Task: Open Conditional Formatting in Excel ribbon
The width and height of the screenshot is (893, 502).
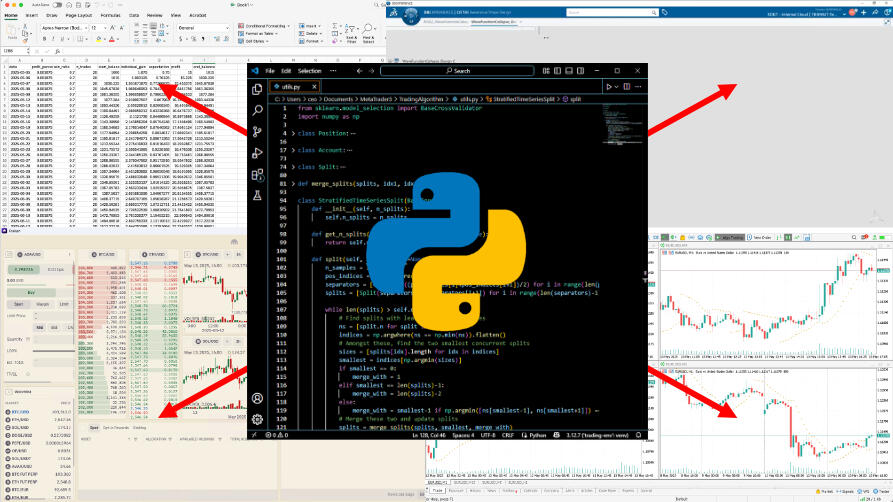Action: [x=264, y=26]
